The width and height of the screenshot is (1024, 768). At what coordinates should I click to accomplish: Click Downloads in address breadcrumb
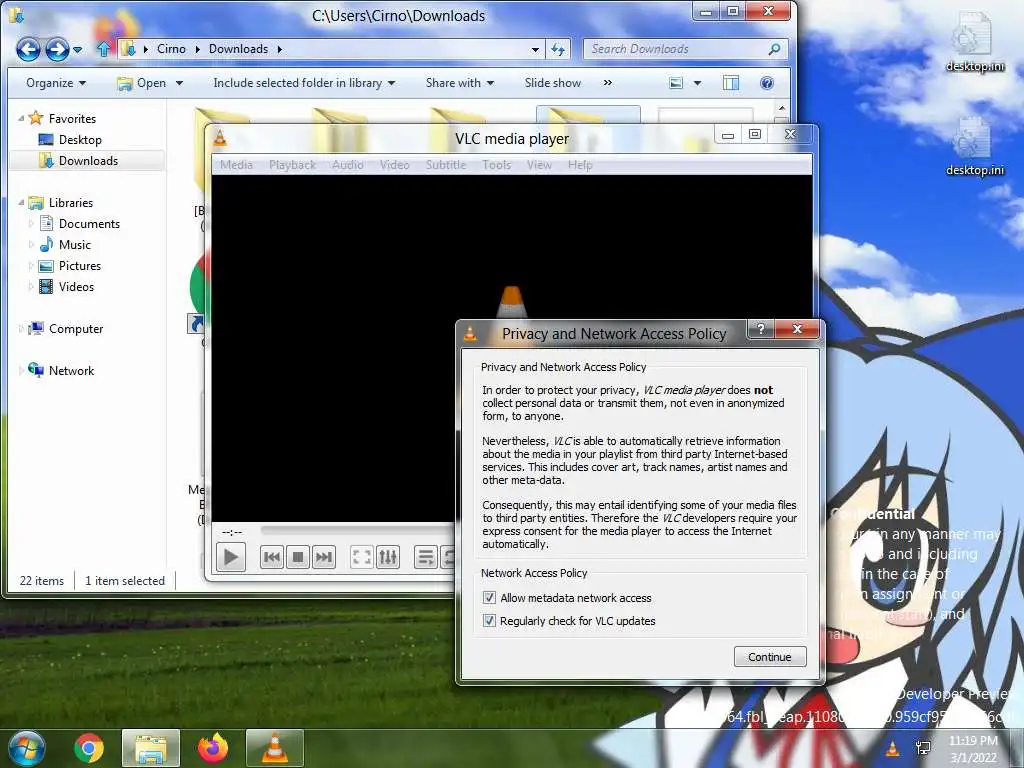pos(238,49)
